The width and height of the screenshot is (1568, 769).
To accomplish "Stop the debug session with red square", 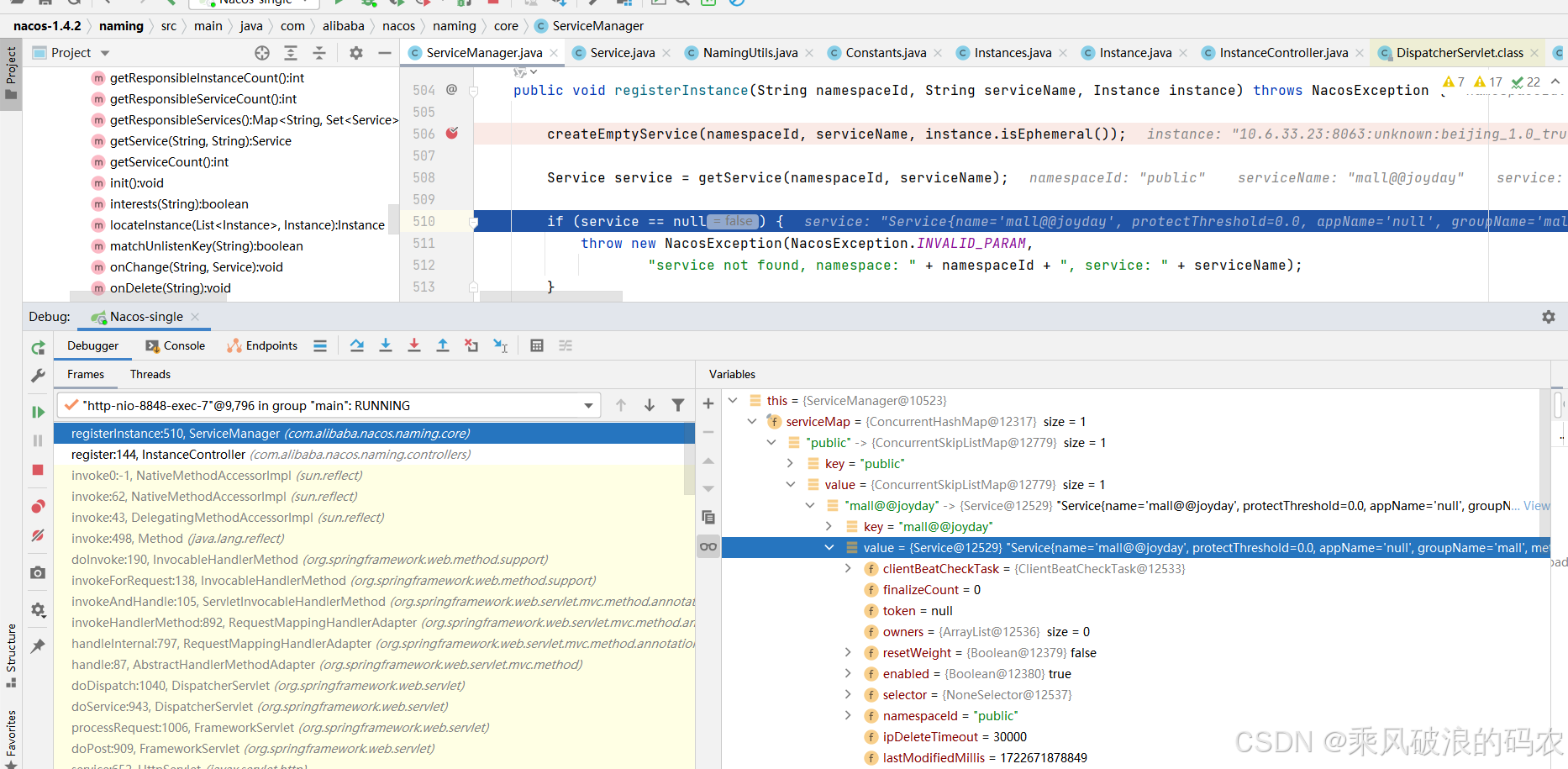I will tap(38, 470).
